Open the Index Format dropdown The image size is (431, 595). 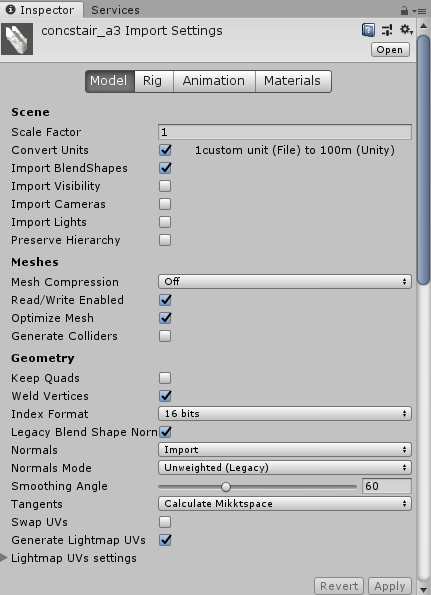(285, 414)
